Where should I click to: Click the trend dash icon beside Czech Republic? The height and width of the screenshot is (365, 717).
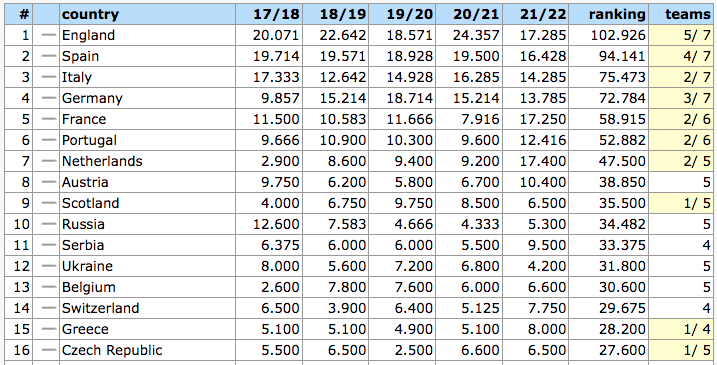pyautogui.click(x=48, y=350)
